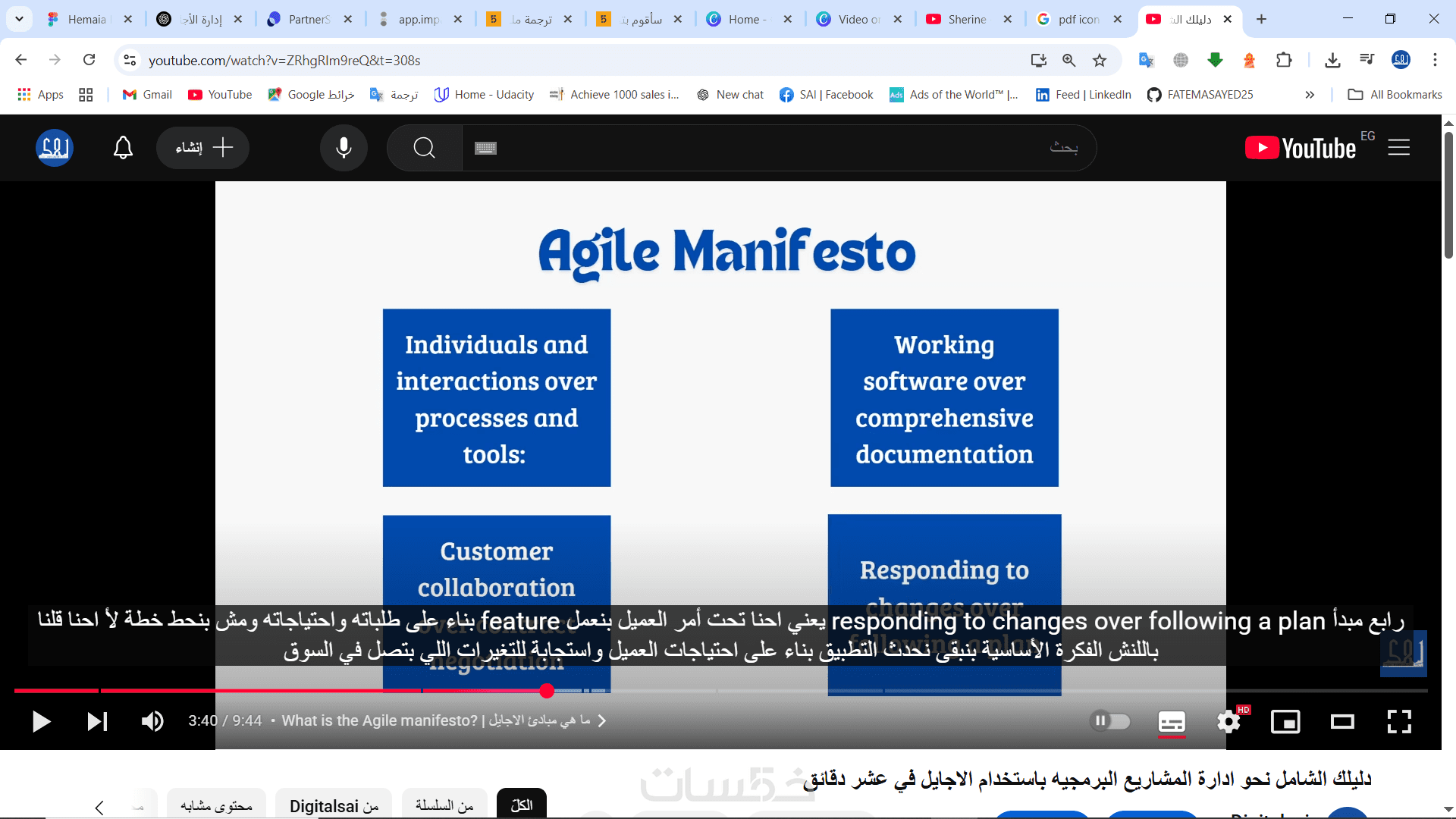
Task: Seek using the red progress bar handle
Action: pos(547,691)
